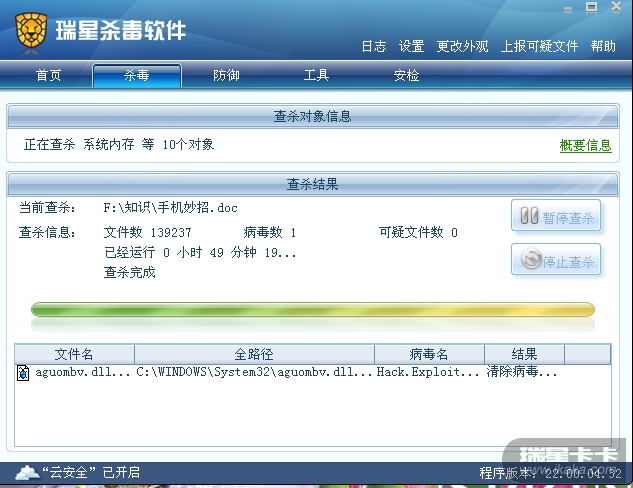Click the current file path F:\知识\手机妙招.doc

click(x=170, y=208)
